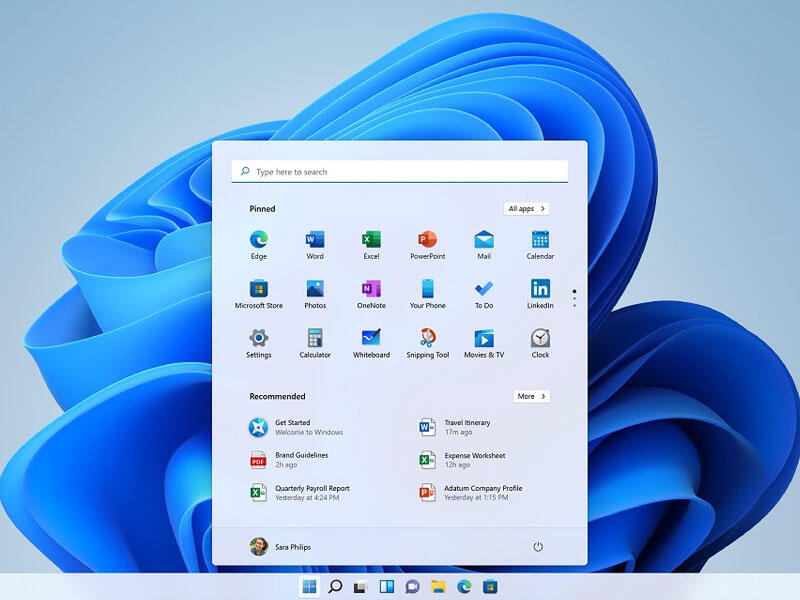Launch the Calculator app
This screenshot has width=800, height=600.
point(315,343)
